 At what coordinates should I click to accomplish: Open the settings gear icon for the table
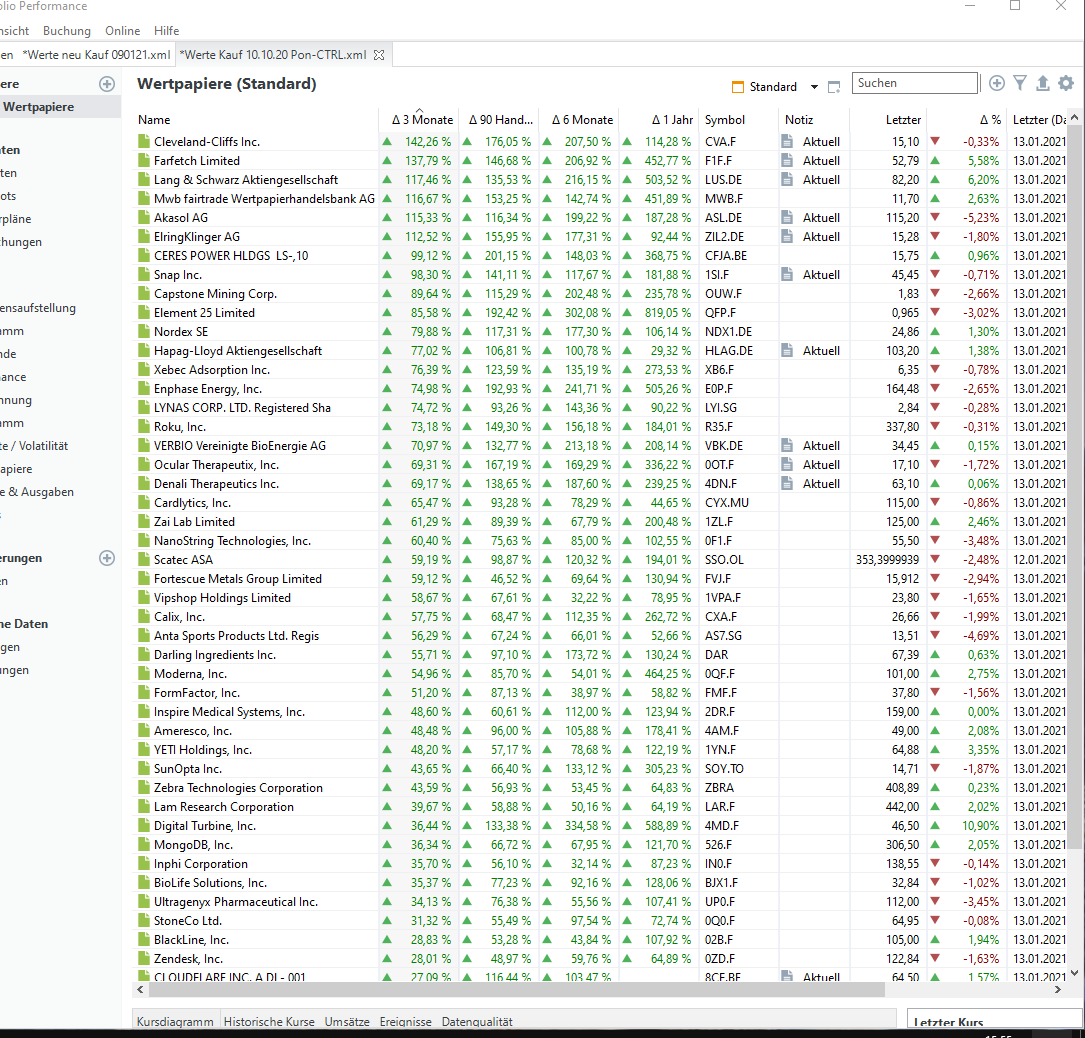click(1066, 83)
